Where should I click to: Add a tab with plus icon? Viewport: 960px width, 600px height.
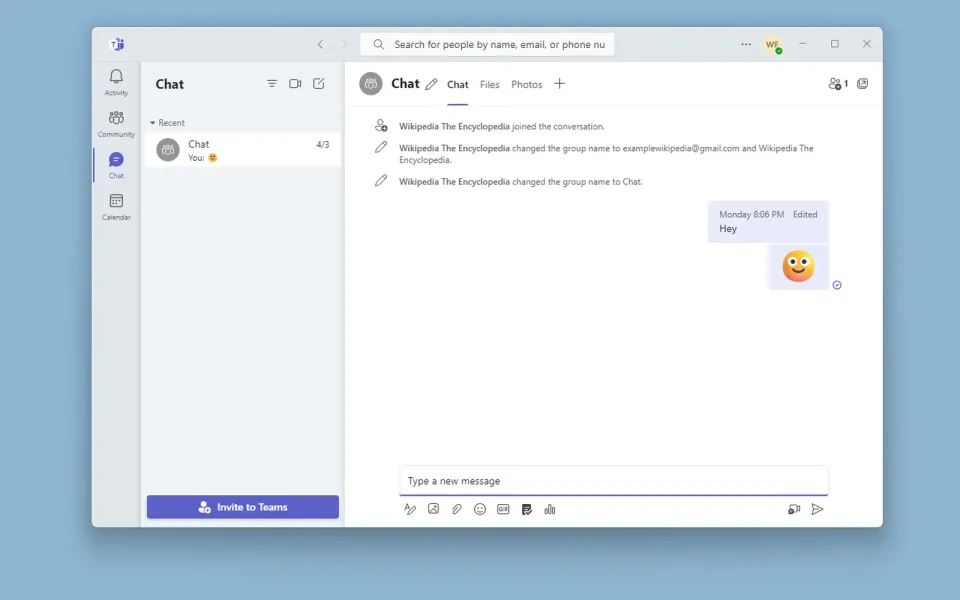point(560,84)
